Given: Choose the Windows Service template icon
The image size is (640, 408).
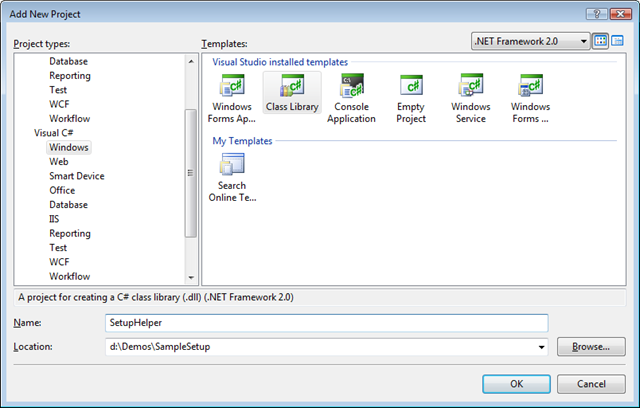Looking at the screenshot, I should (x=471, y=86).
